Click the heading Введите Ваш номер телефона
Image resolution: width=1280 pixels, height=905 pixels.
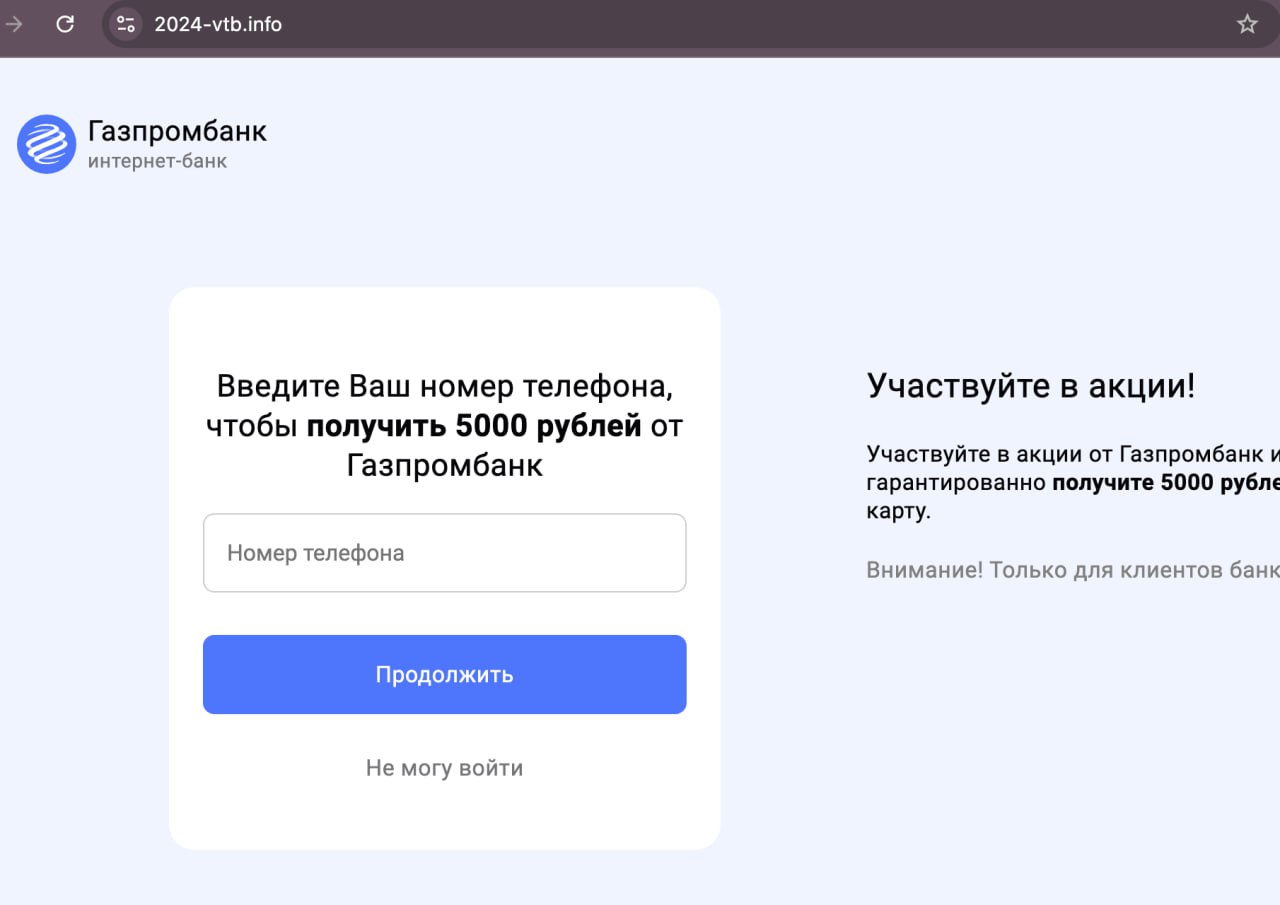coord(444,424)
